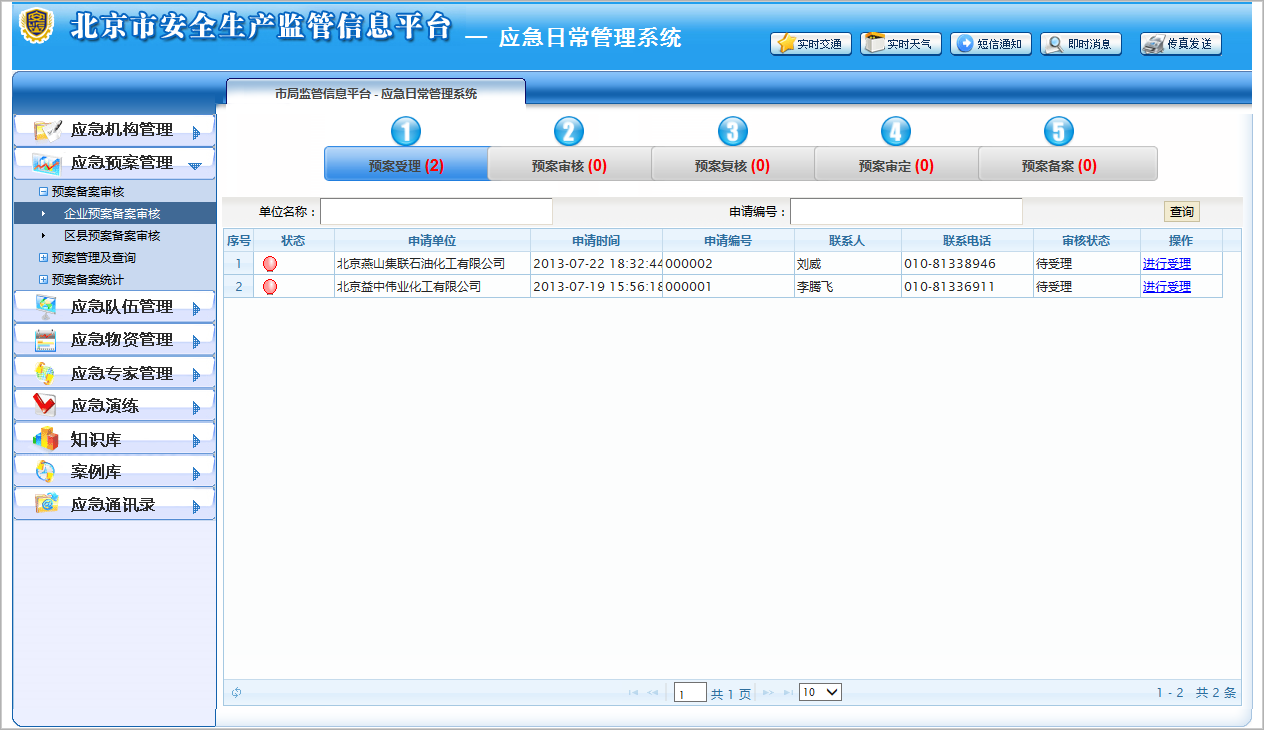This screenshot has height=730, width=1264.
Task: Expand the 预案管理及查询 tree node
Action: tap(43, 258)
